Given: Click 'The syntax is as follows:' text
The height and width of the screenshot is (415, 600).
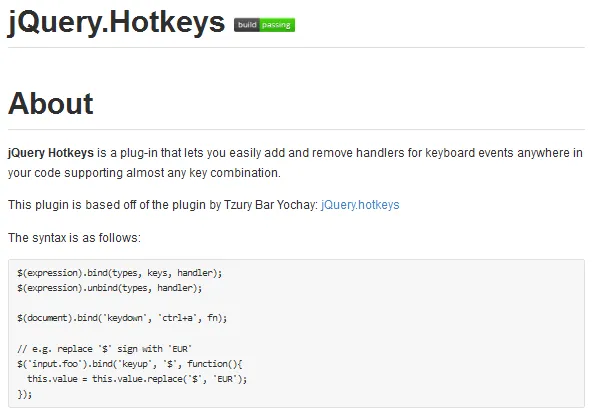Looking at the screenshot, I should (x=74, y=238).
